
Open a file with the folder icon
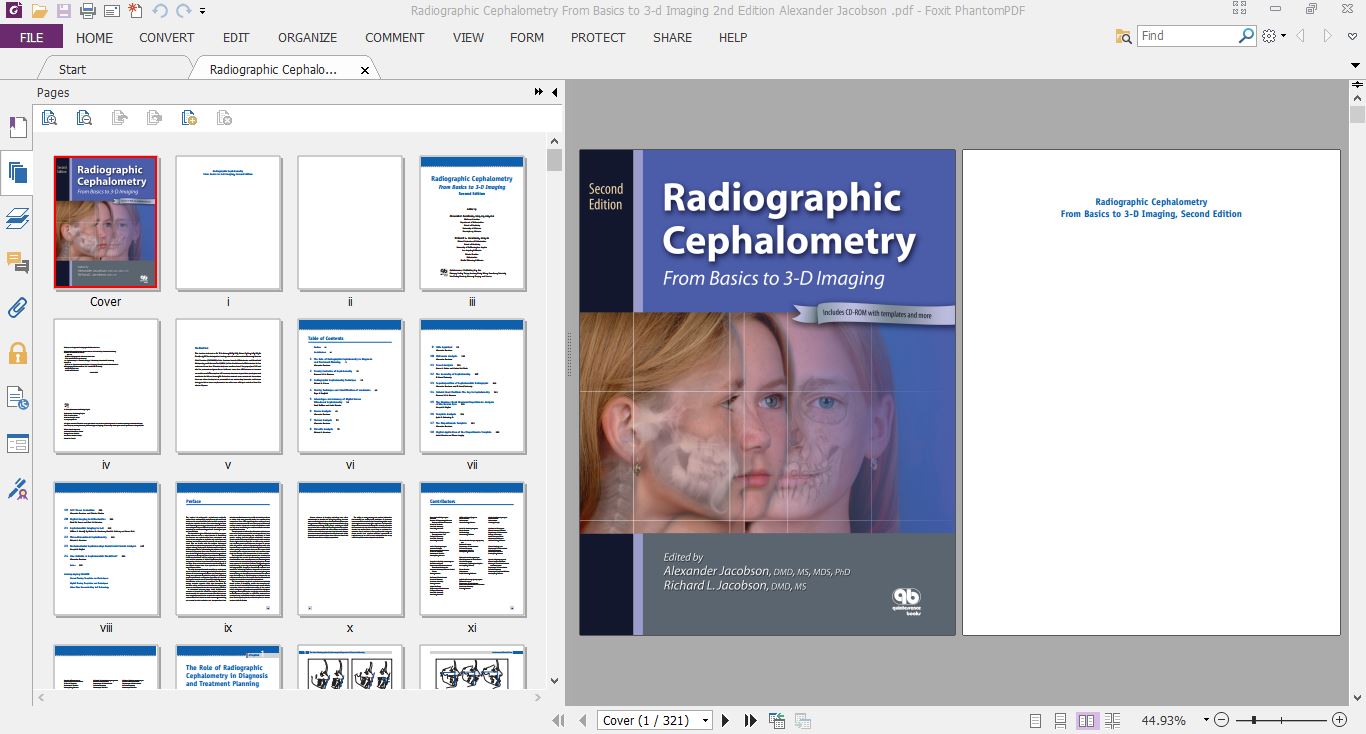click(x=39, y=11)
